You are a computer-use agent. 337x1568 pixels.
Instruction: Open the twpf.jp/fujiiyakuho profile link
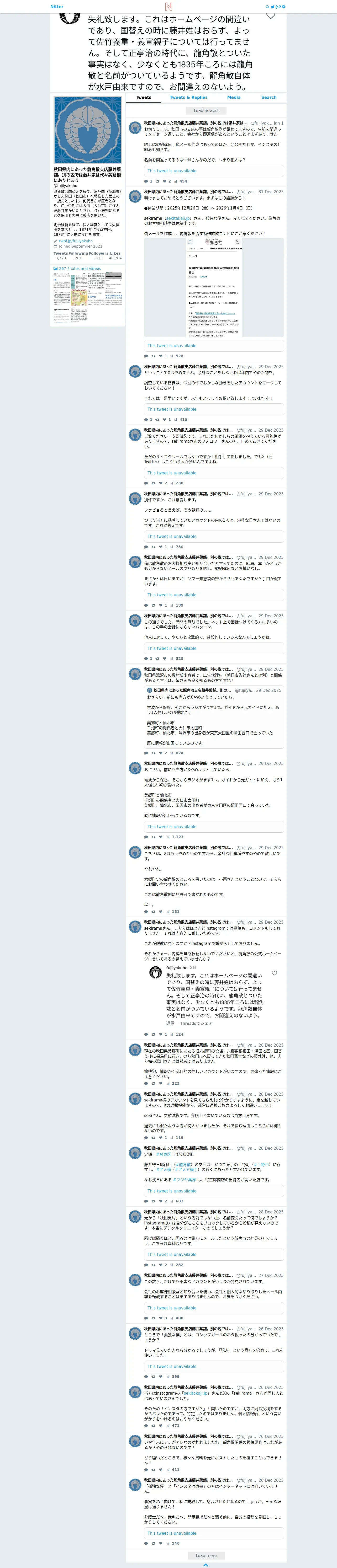click(76, 241)
